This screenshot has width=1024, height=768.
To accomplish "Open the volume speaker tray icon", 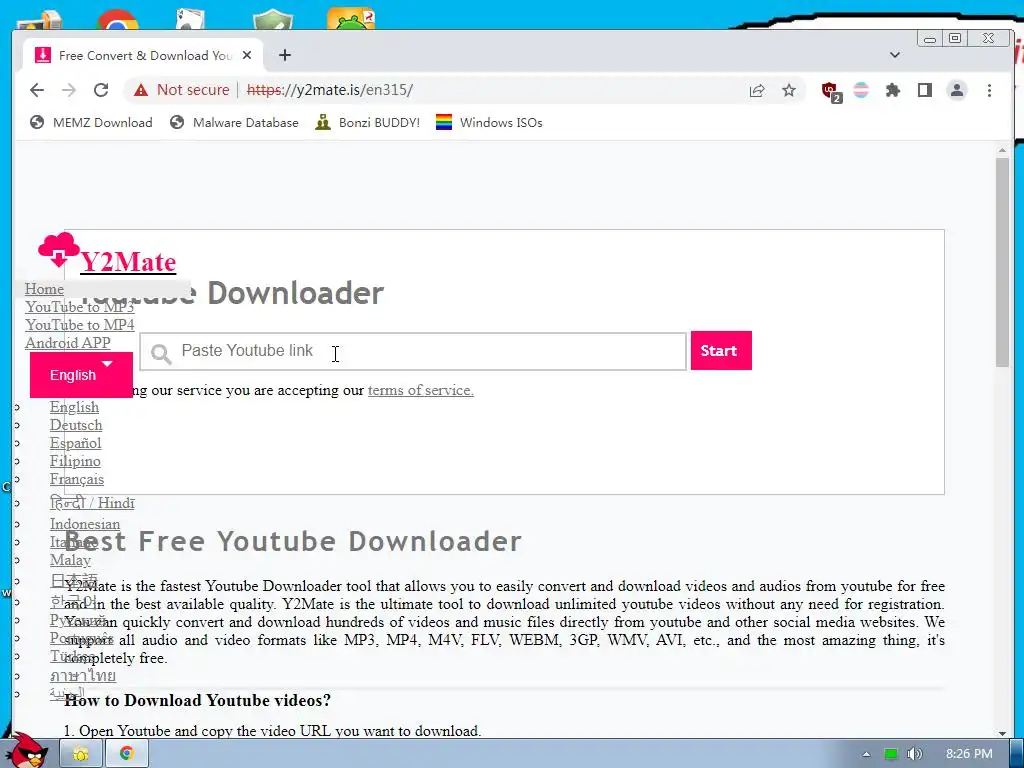I will pos(914,754).
